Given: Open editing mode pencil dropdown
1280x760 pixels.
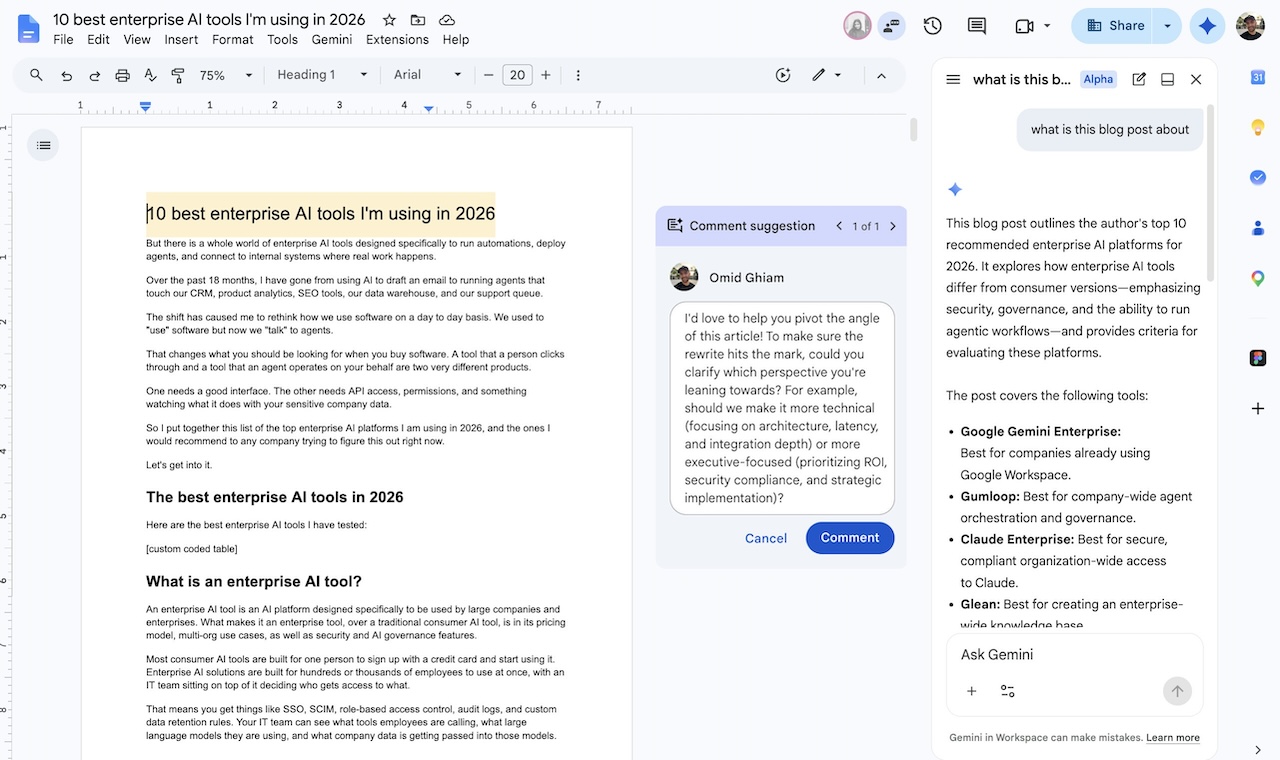Looking at the screenshot, I should click(827, 75).
